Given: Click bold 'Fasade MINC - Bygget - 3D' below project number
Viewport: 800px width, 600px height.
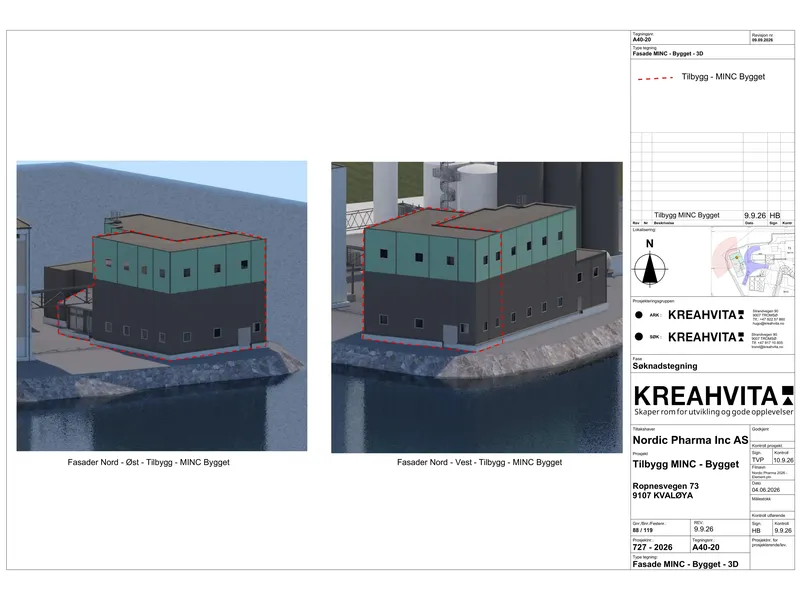Looking at the screenshot, I should tap(685, 564).
